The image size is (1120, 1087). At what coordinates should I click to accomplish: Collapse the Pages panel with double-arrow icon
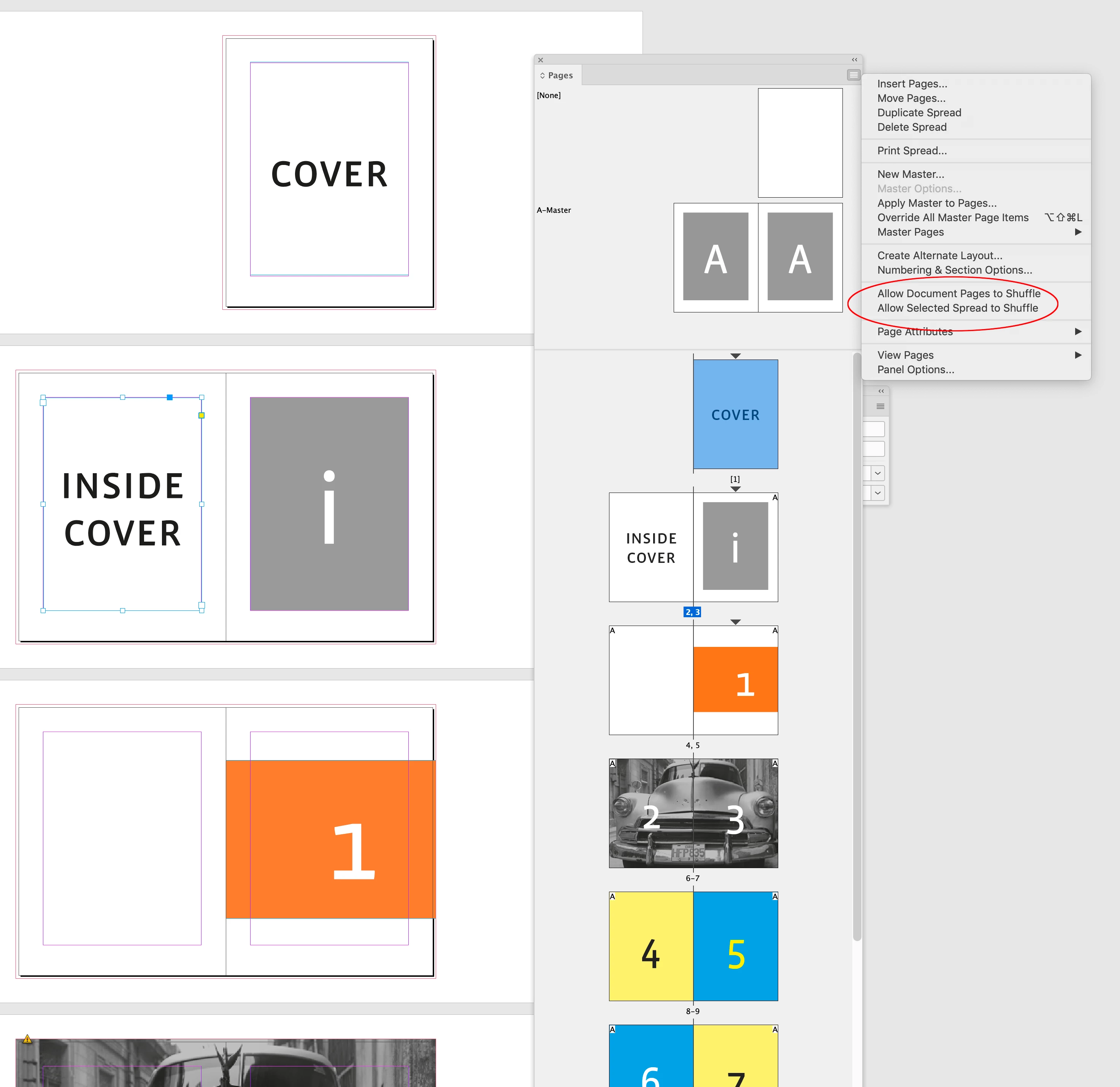pos(854,59)
